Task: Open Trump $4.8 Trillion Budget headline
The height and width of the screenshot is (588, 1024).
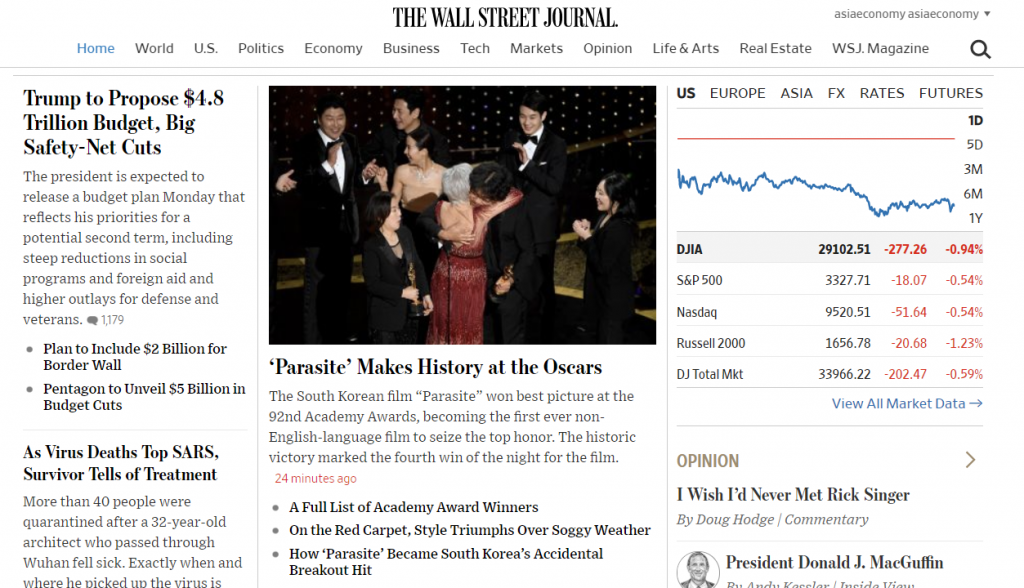Action: click(123, 123)
